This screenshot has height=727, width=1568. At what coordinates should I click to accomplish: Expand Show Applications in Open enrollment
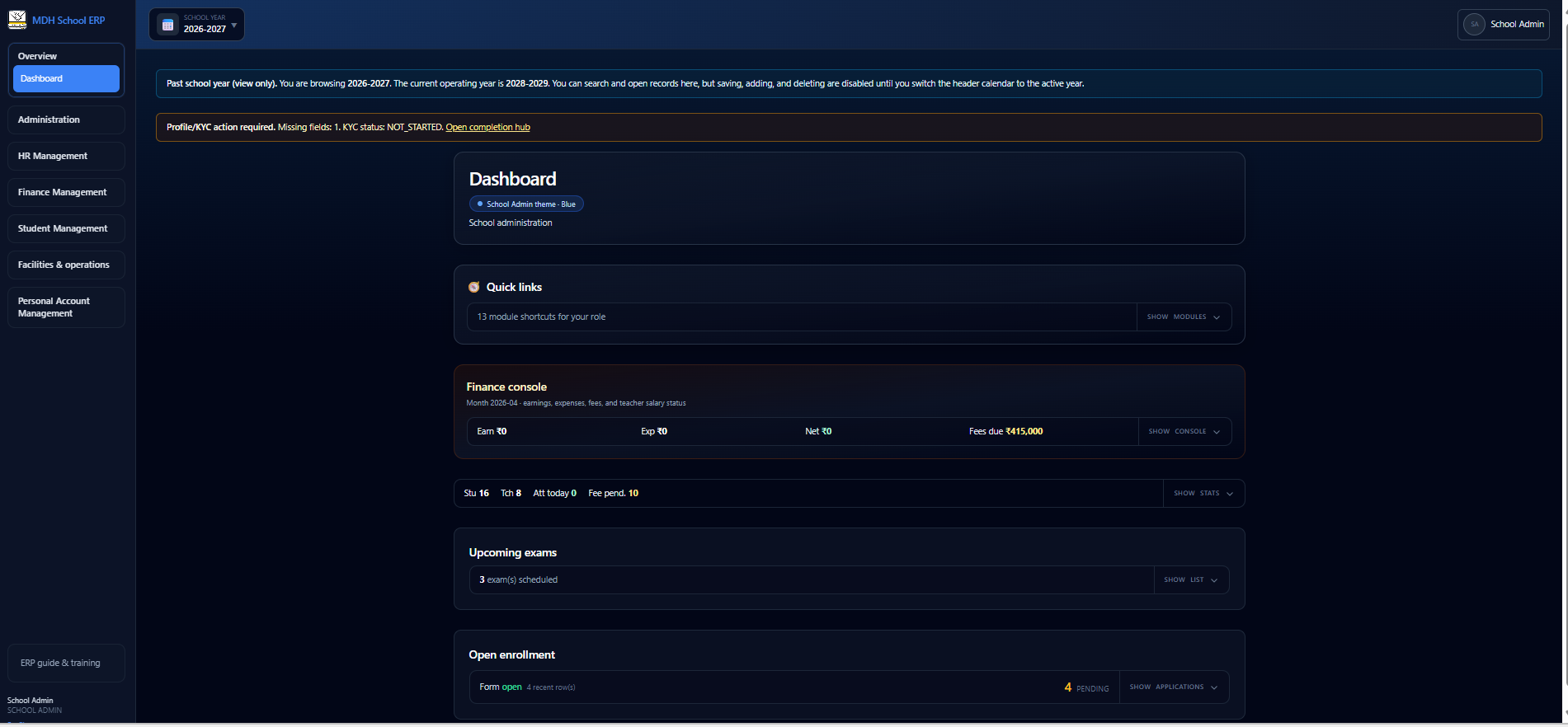[1173, 687]
